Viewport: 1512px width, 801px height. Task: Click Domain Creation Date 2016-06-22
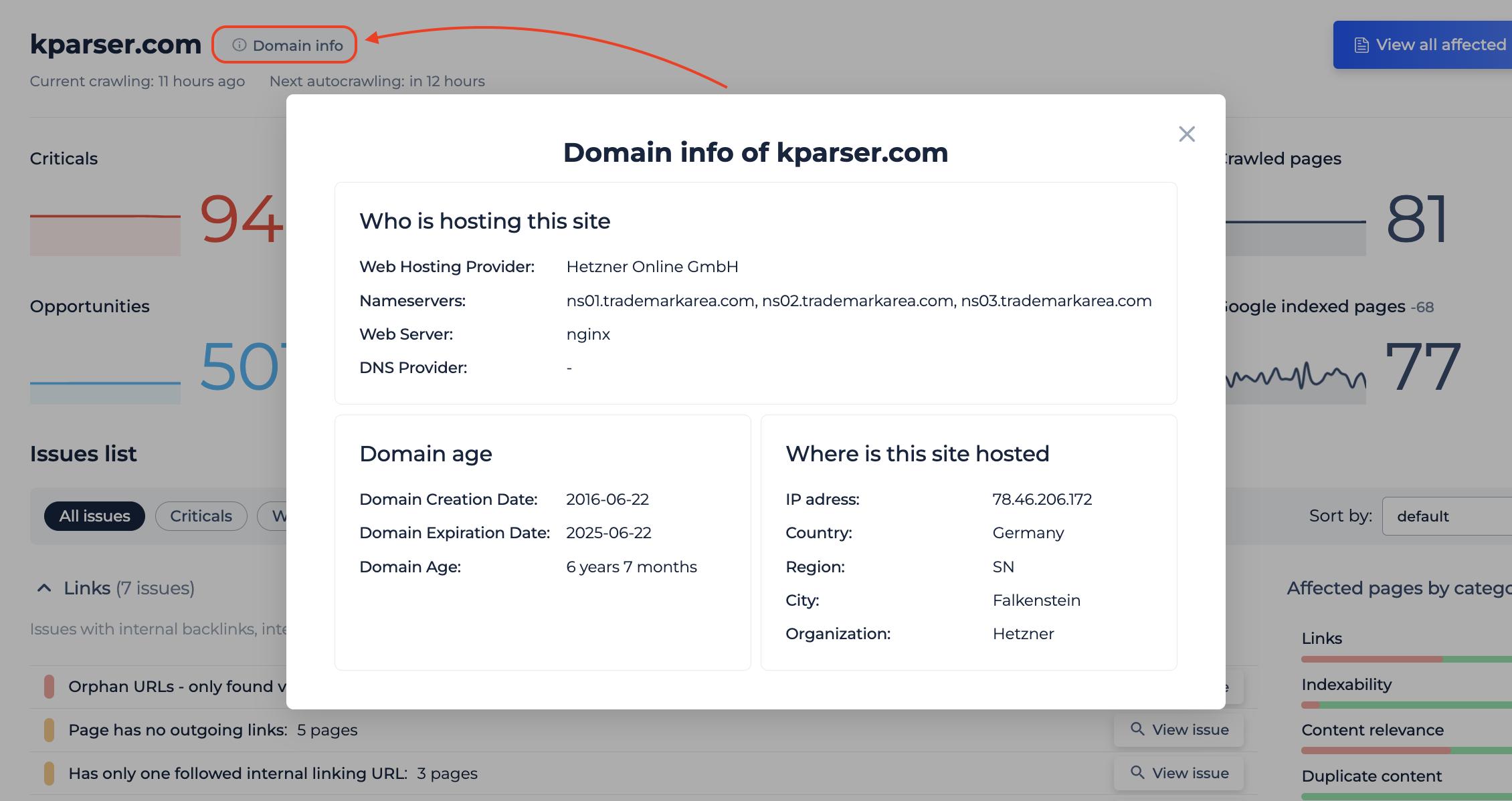pyautogui.click(x=607, y=499)
